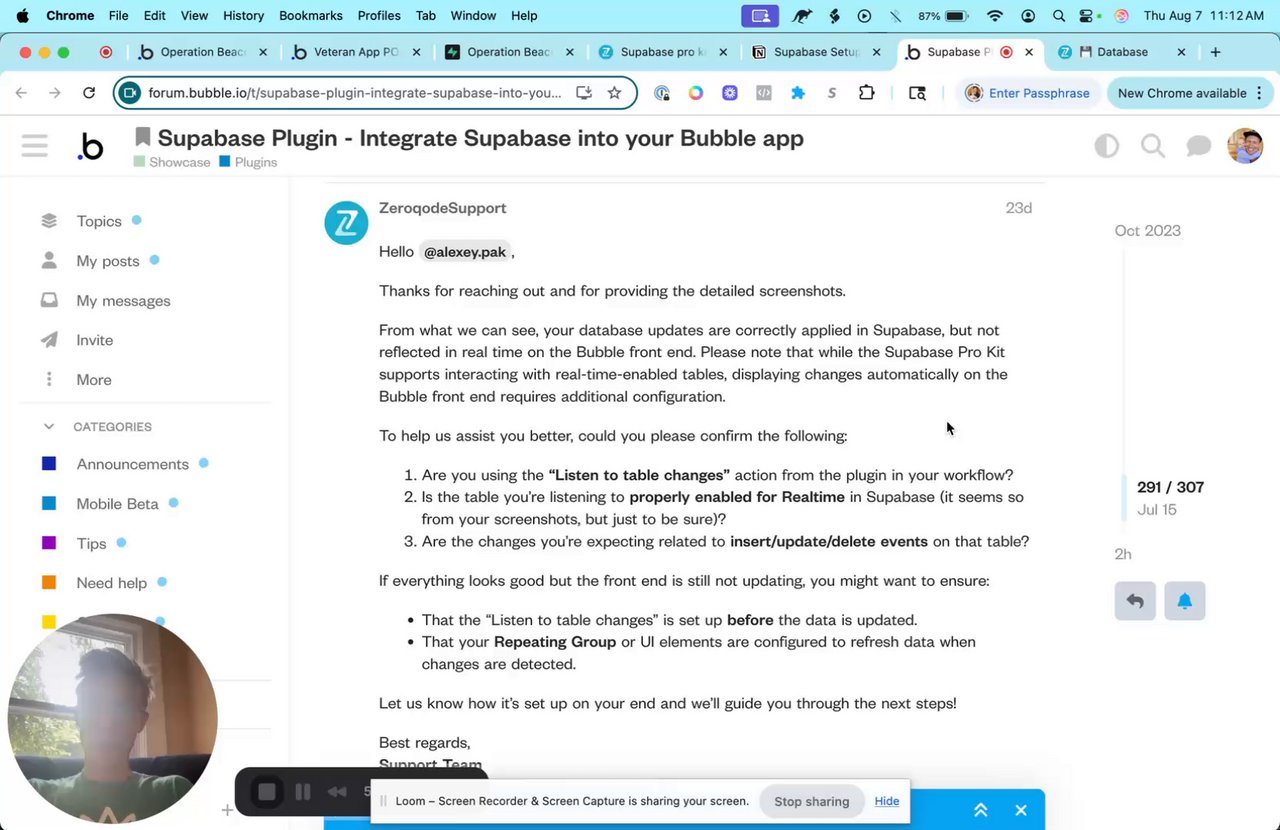Open the Chrome extensions puzzle icon

click(x=866, y=93)
